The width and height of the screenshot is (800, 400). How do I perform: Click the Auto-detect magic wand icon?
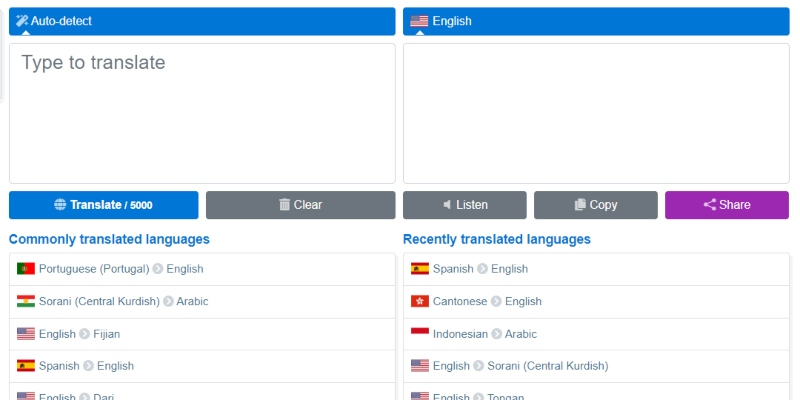click(x=22, y=21)
